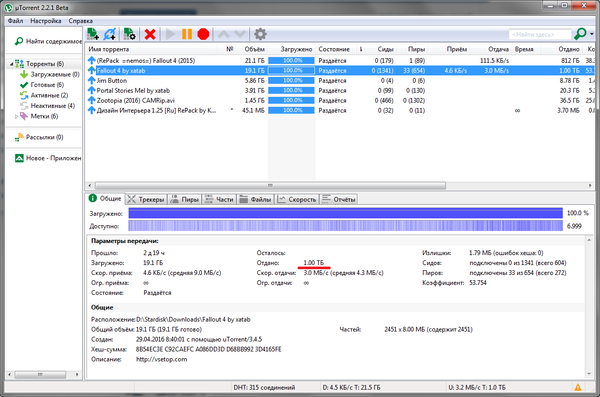Expand the Метки (6) tree node
Screen dimensions: 600x397
pos(16,116)
